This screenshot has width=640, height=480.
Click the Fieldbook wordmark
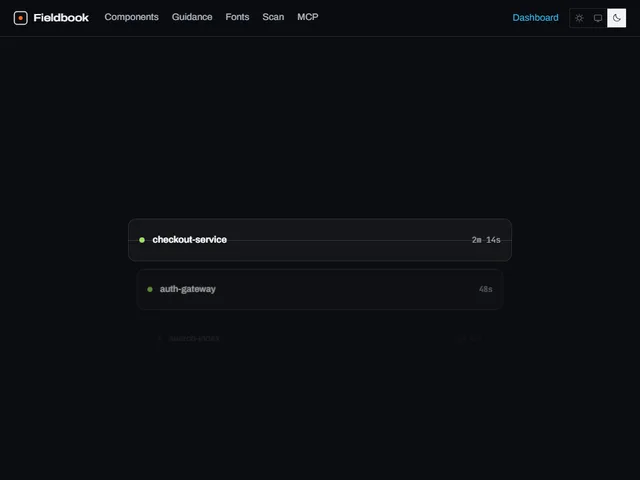61,18
